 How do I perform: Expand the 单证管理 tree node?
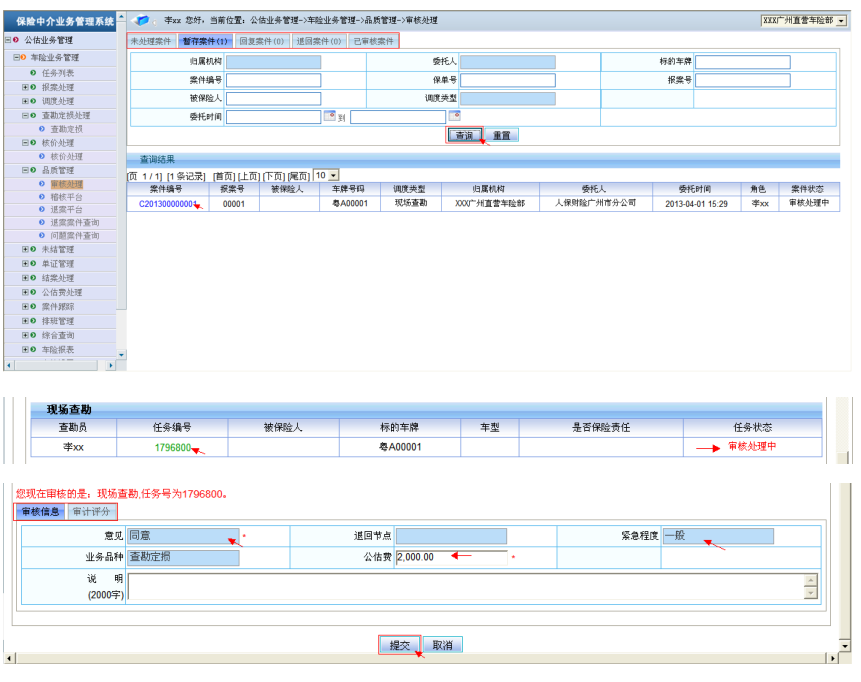25,264
